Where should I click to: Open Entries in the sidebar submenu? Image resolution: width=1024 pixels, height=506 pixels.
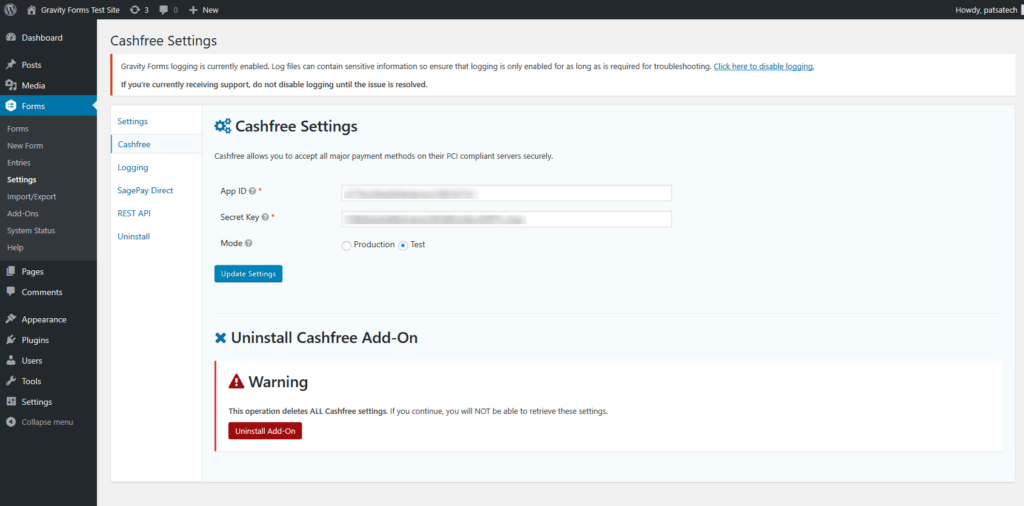tap(19, 163)
